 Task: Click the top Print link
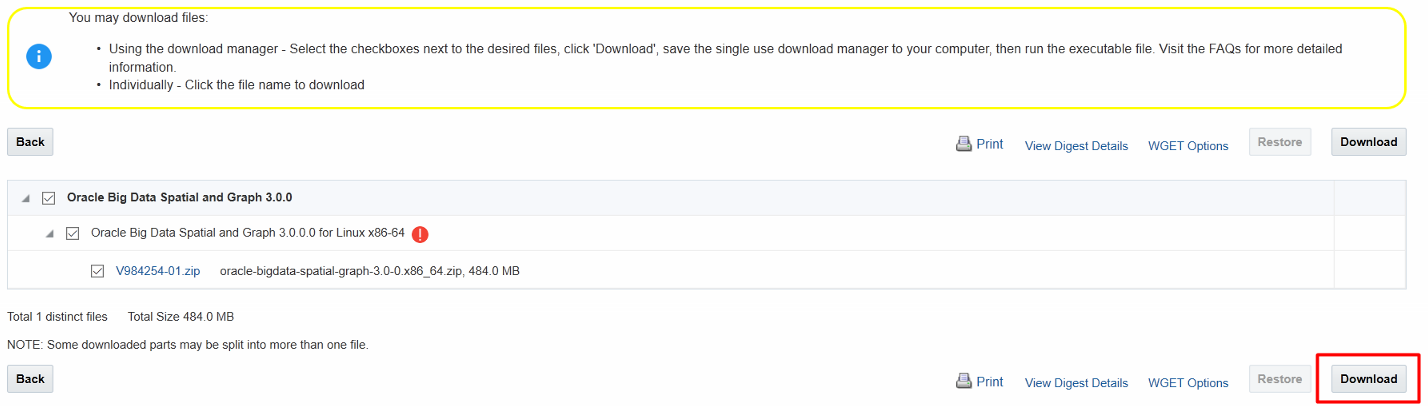(990, 144)
